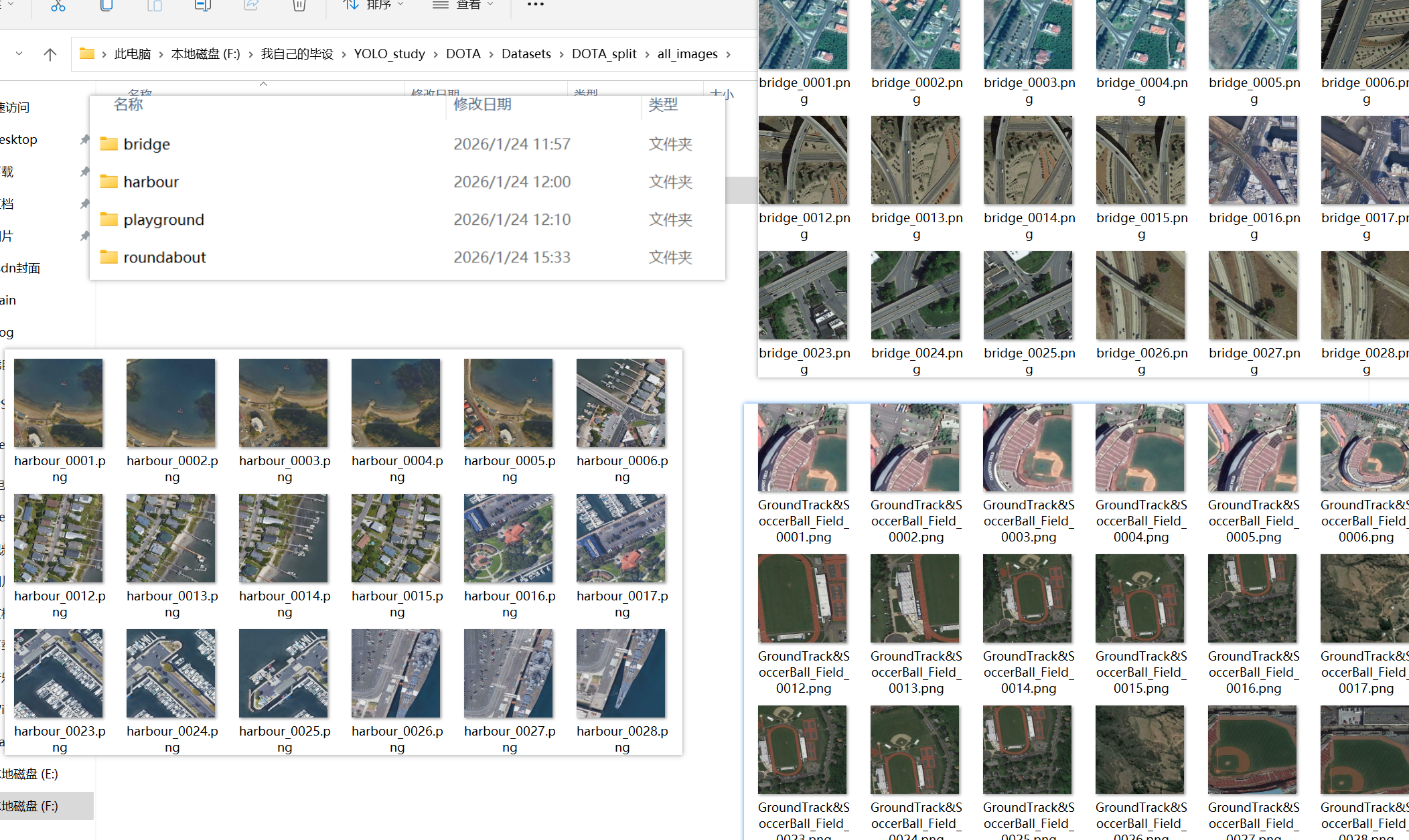1409x840 pixels.
Task: Click DOTA_split in the address breadcrumb
Action: (x=604, y=54)
